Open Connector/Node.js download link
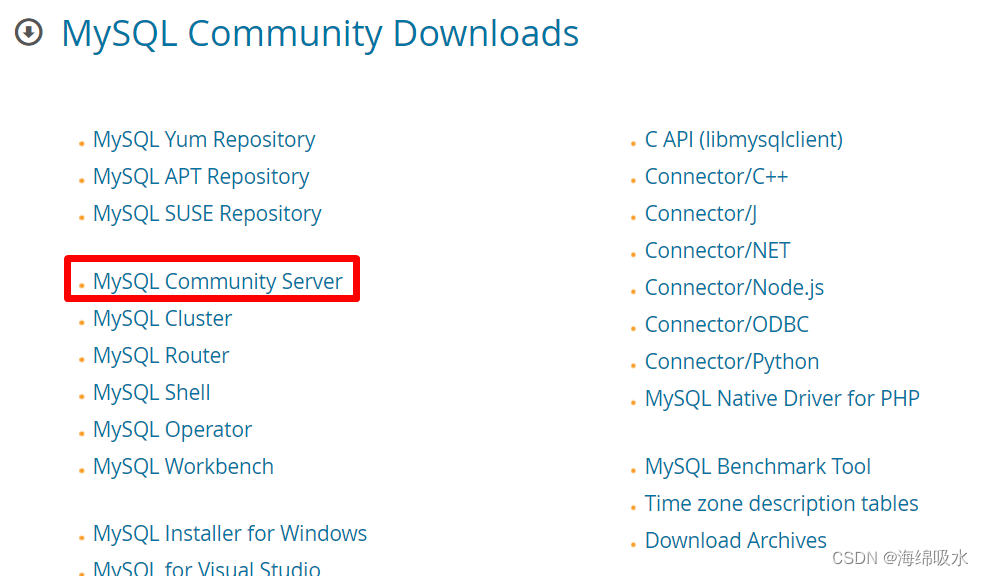Image resolution: width=984 pixels, height=576 pixels. [x=734, y=288]
